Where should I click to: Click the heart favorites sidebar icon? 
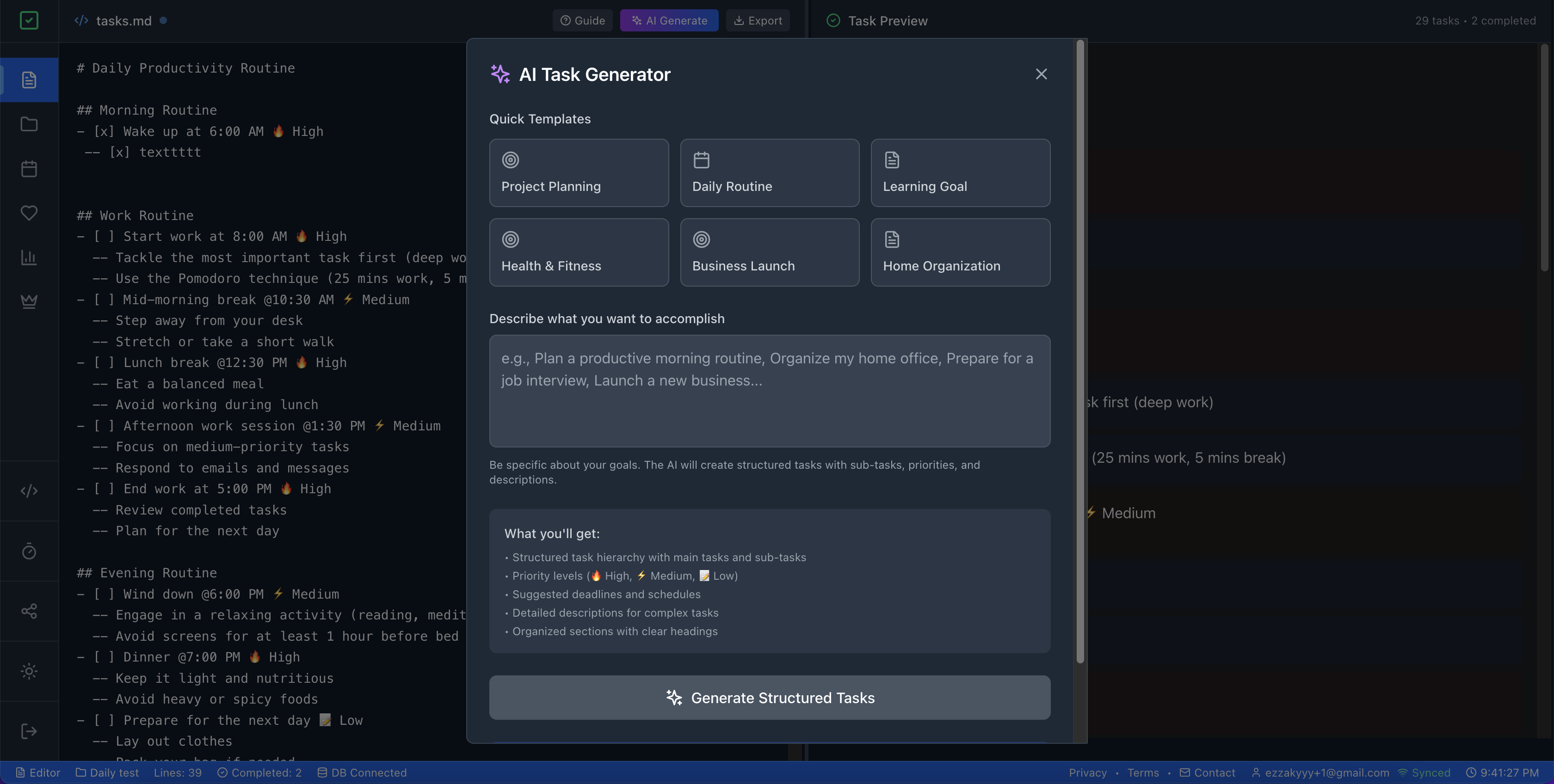click(29, 213)
